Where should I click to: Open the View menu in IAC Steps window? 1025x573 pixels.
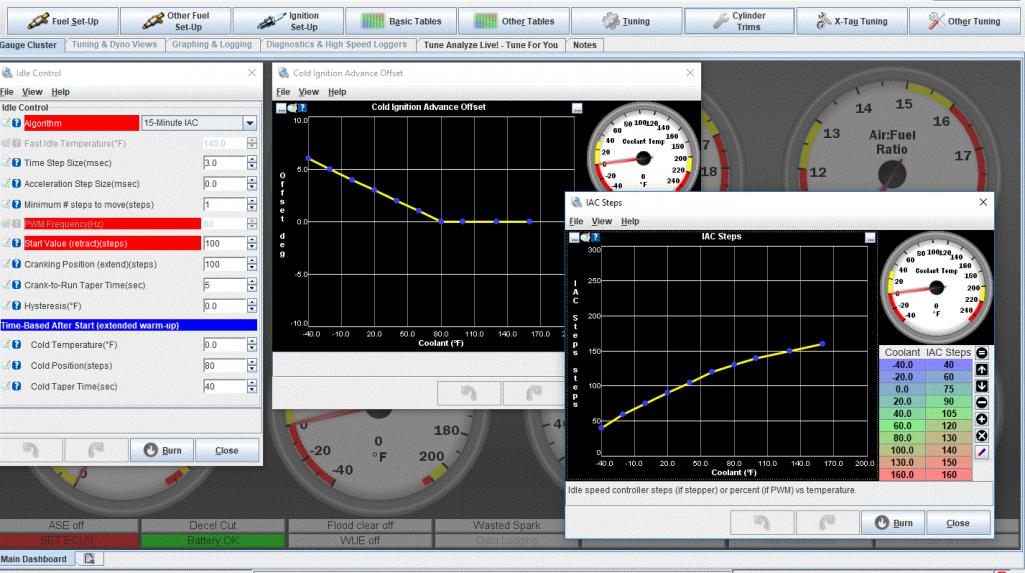tap(601, 221)
